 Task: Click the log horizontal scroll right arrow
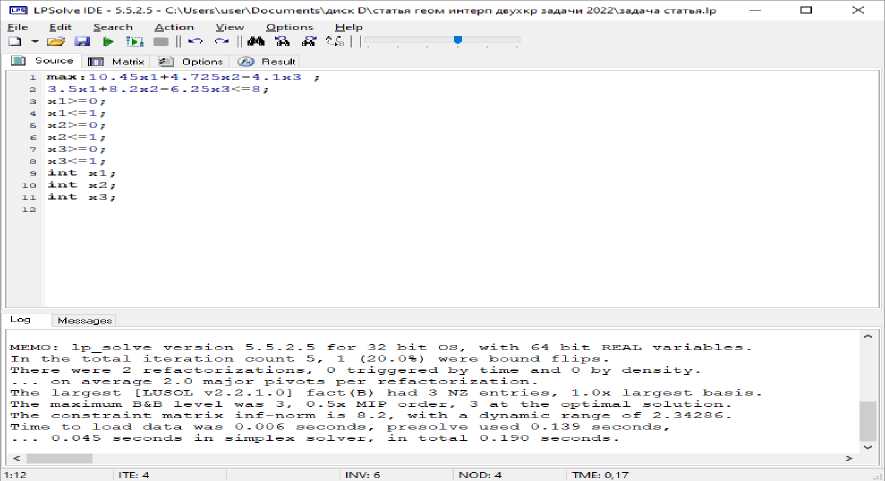pos(849,458)
